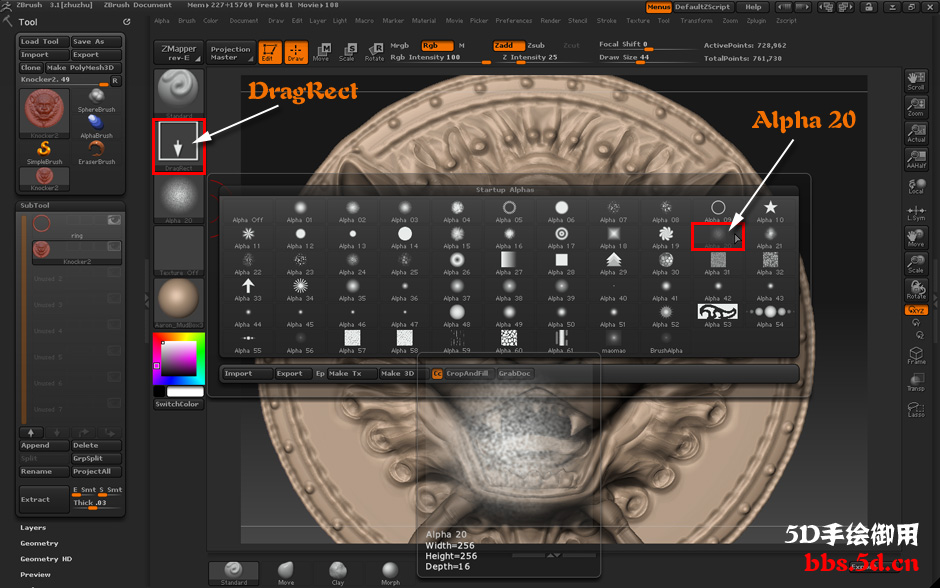
Task: Toggle the Rgb channel button
Action: pos(438,46)
